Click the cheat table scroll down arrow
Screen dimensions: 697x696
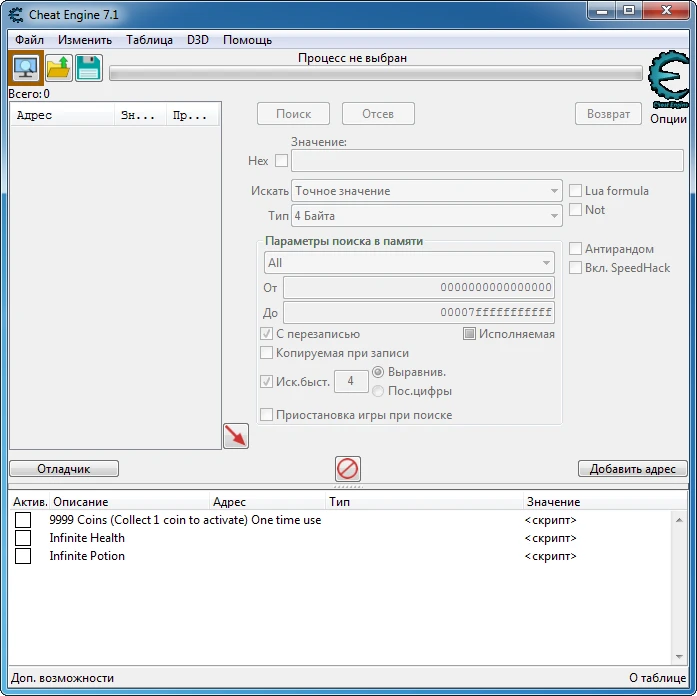(x=679, y=656)
